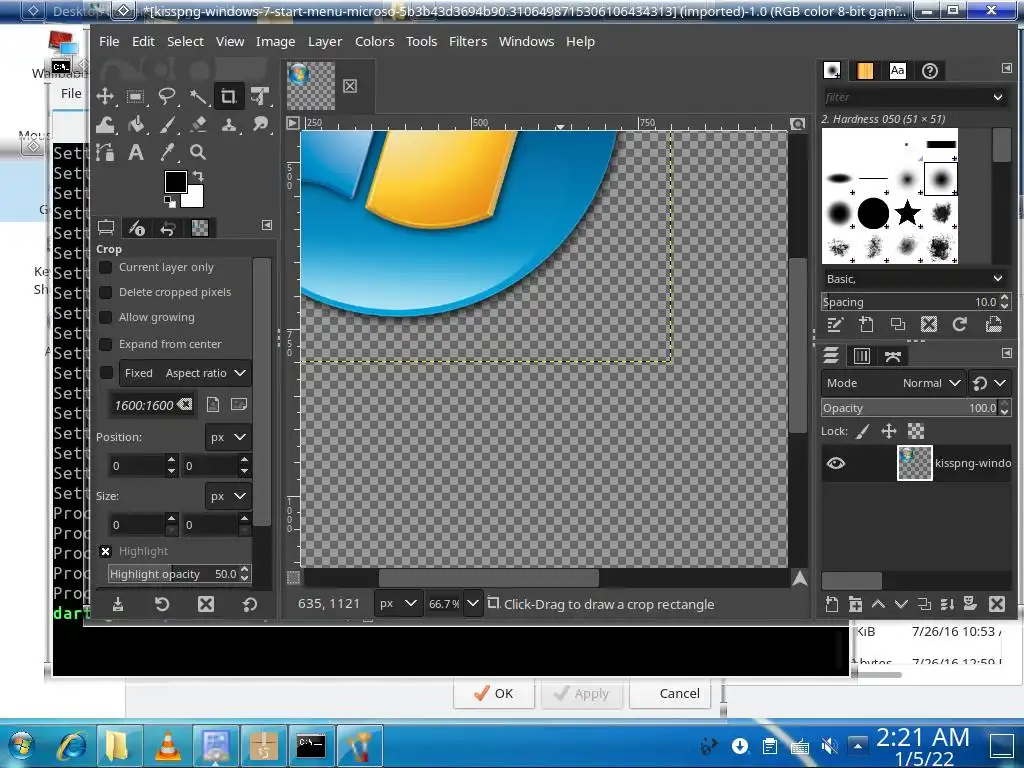Select the Free Select lasso tool
The width and height of the screenshot is (1024, 768).
(167, 97)
